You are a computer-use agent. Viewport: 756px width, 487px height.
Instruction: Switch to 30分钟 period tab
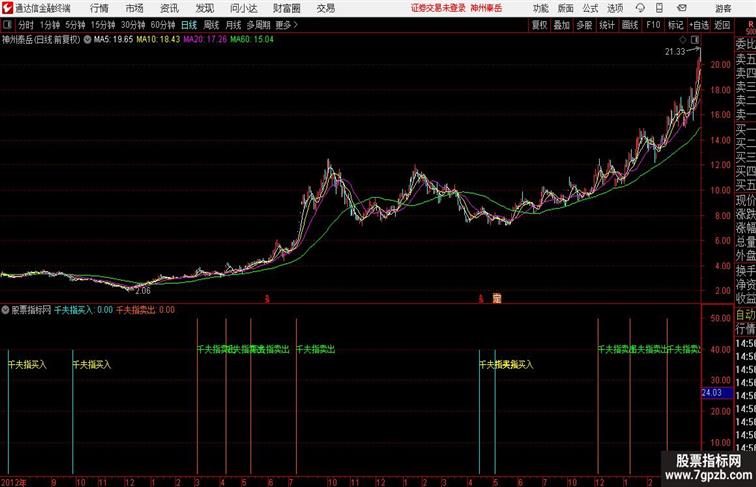[x=133, y=25]
